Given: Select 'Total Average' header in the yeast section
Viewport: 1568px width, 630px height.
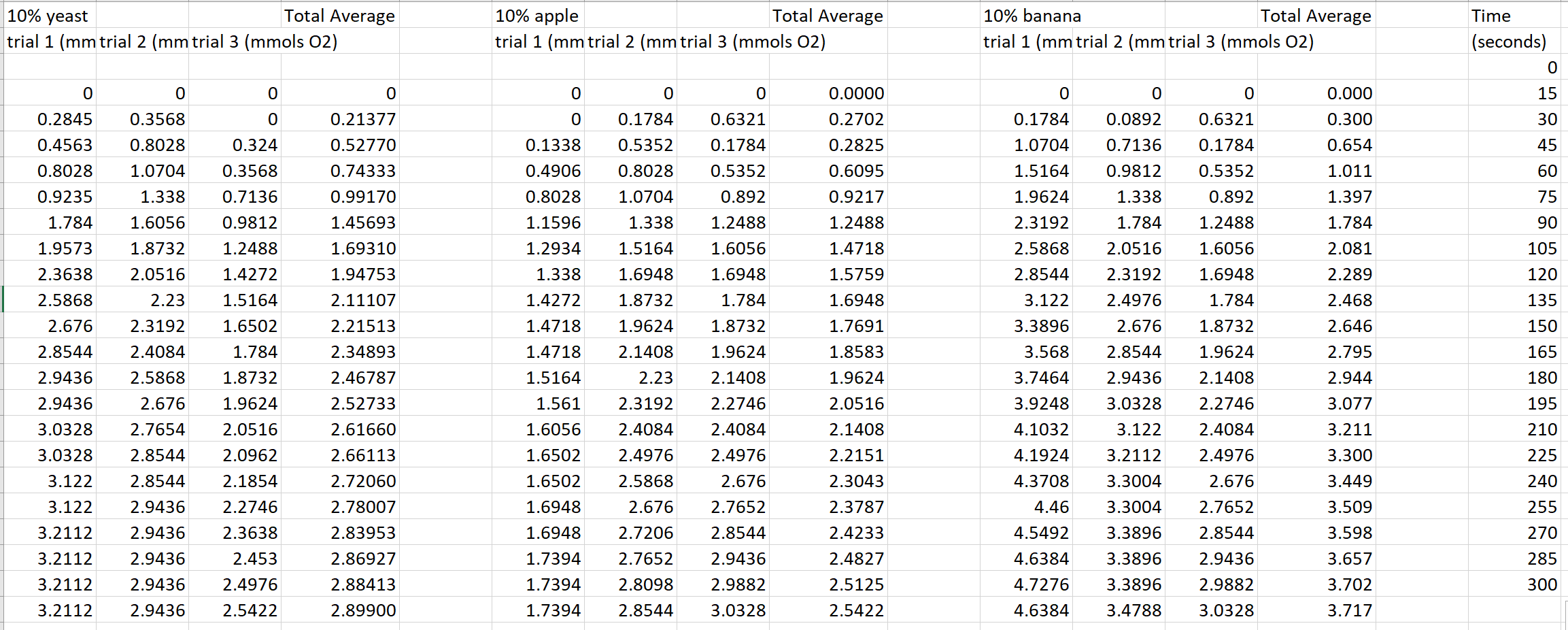Looking at the screenshot, I should coord(340,15).
